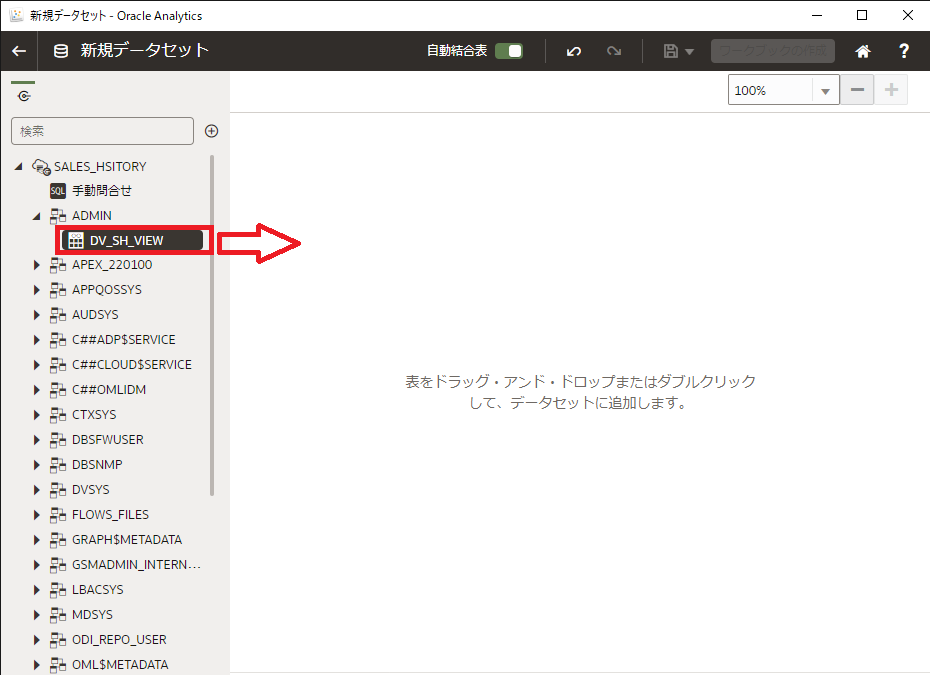Select the DVSYS schema entry
Screen dimensions: 930x675
point(90,490)
